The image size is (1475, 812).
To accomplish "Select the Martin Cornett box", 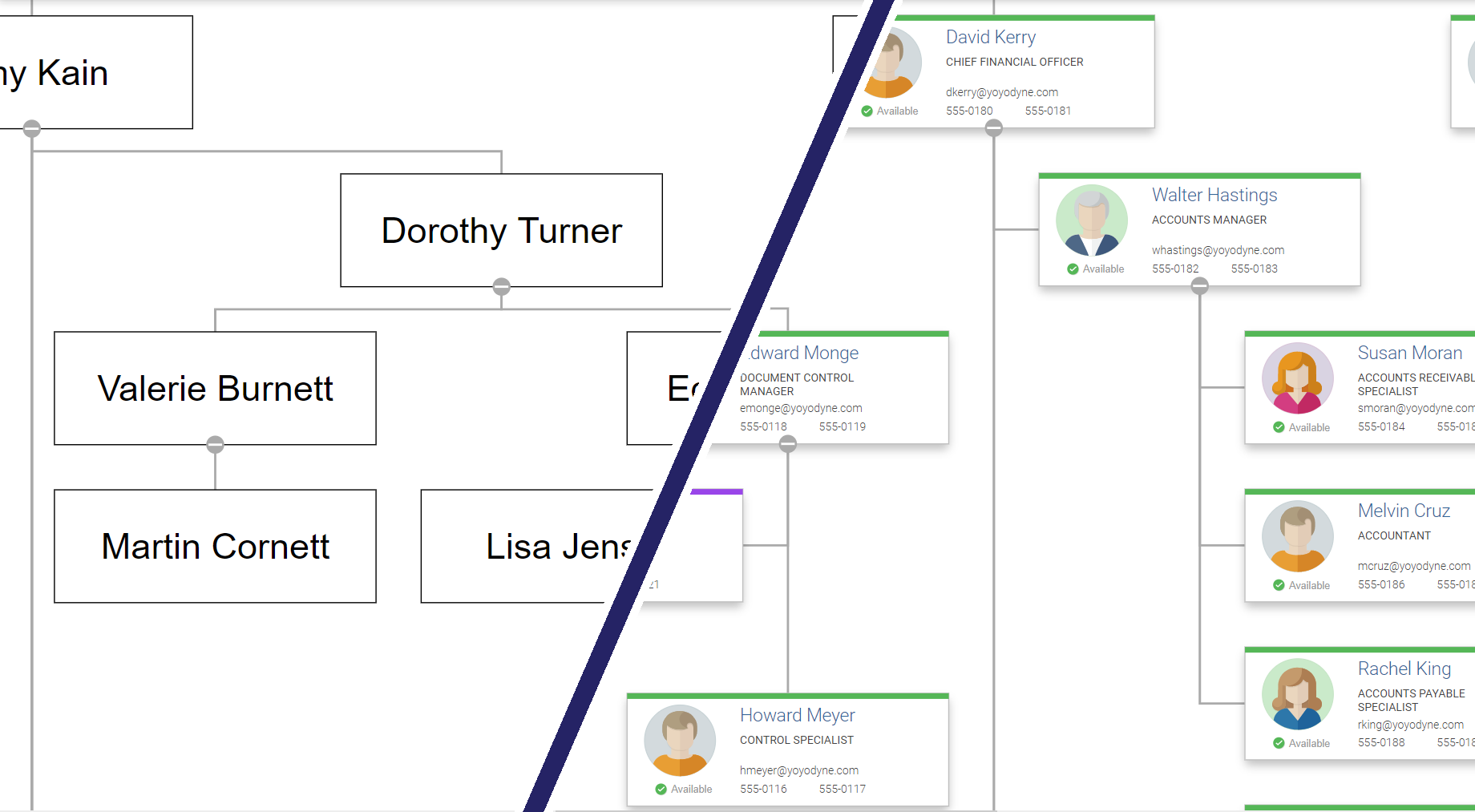I will [215, 546].
